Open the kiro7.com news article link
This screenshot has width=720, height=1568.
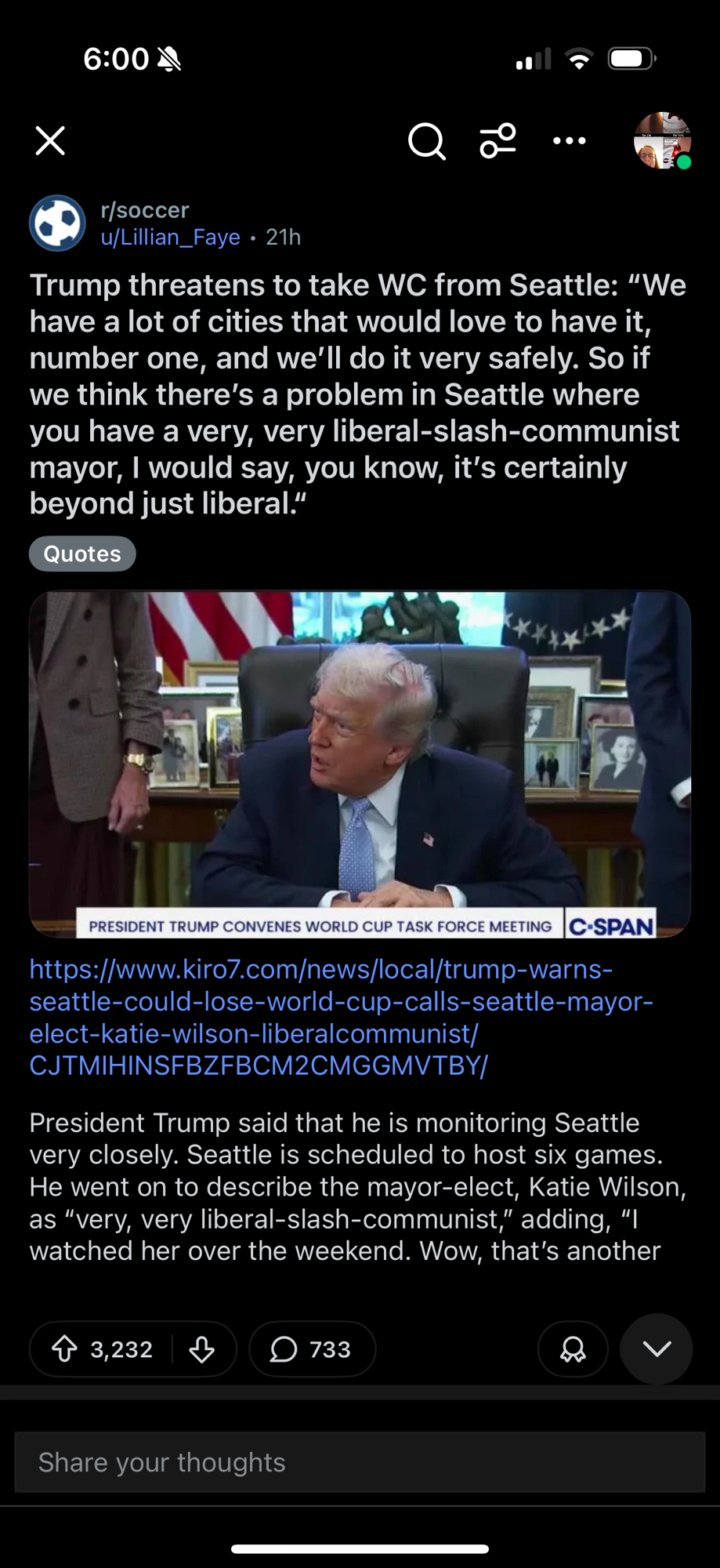(x=341, y=1018)
